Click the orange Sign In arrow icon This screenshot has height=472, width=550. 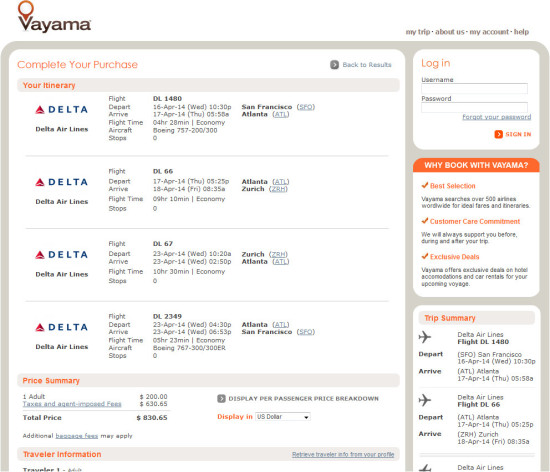pyautogui.click(x=498, y=134)
